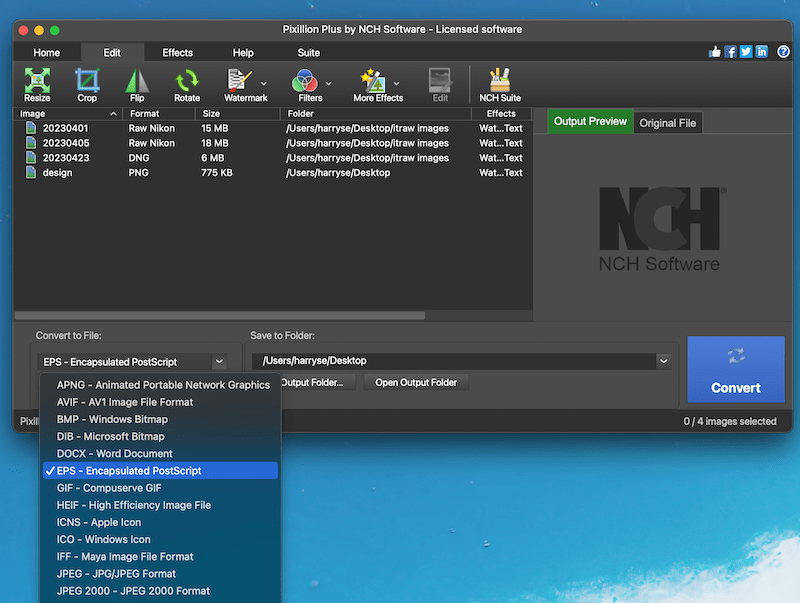Click the file icon for 20230423
The height and width of the screenshot is (603, 800).
(31, 158)
